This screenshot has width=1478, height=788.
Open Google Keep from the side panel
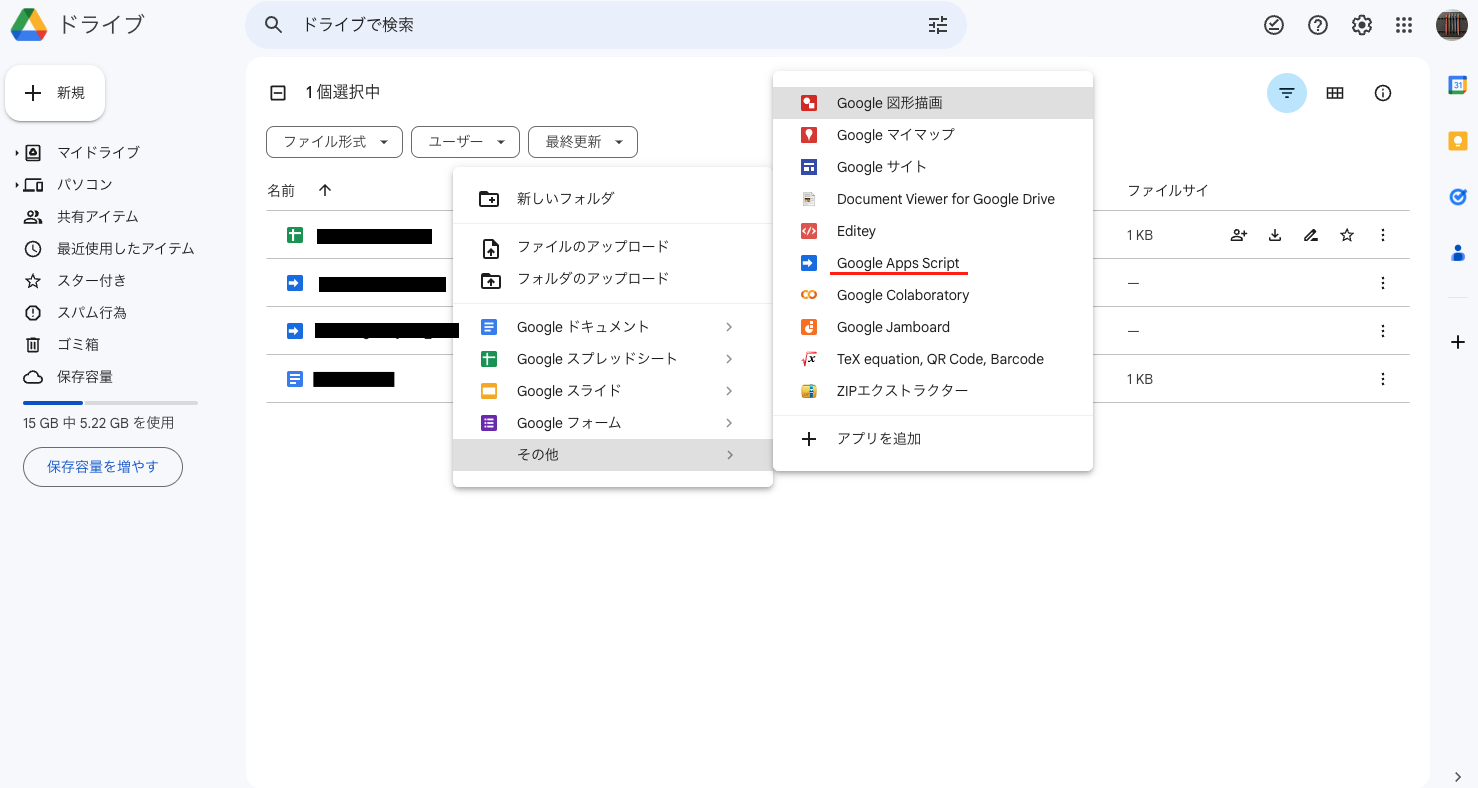point(1457,140)
